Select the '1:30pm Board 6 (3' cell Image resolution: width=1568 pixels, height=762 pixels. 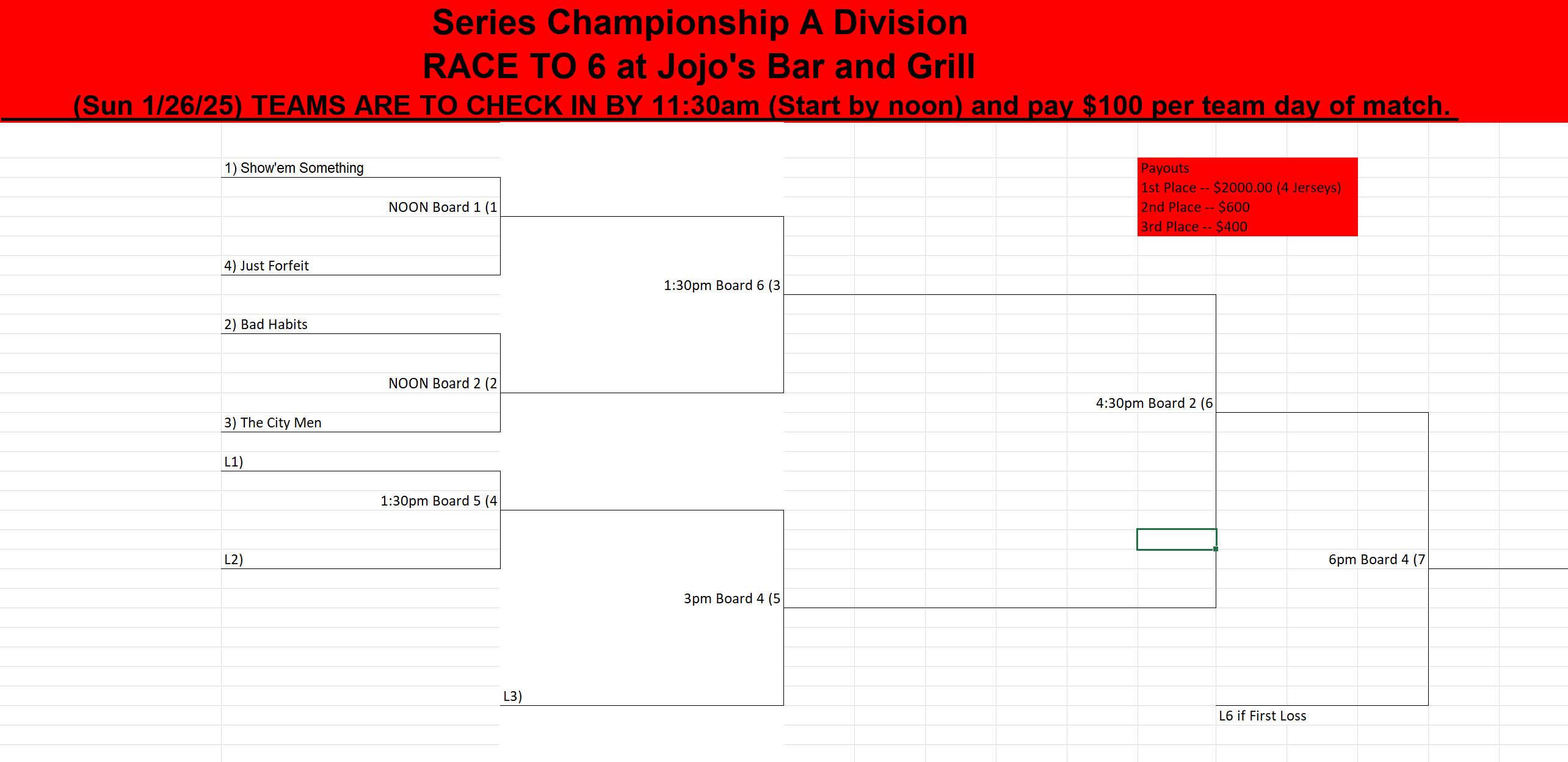coord(642,285)
